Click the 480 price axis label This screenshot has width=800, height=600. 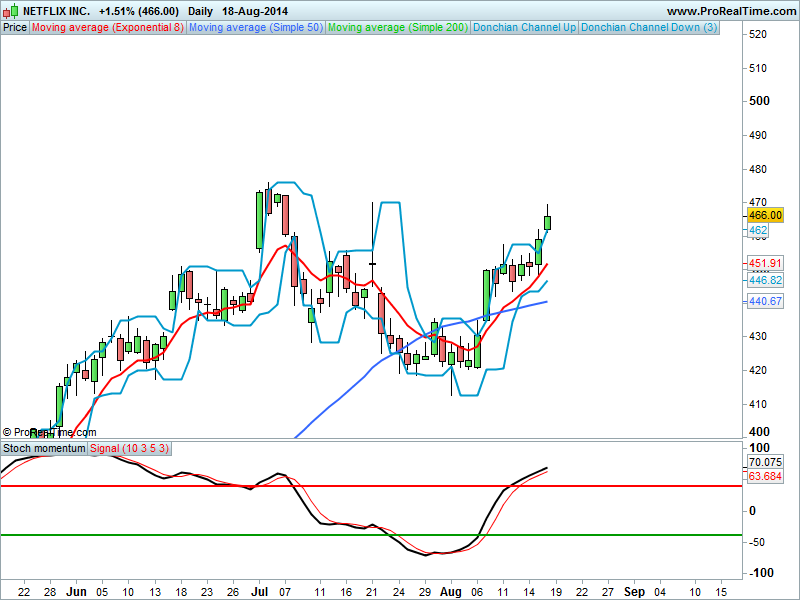coord(758,169)
